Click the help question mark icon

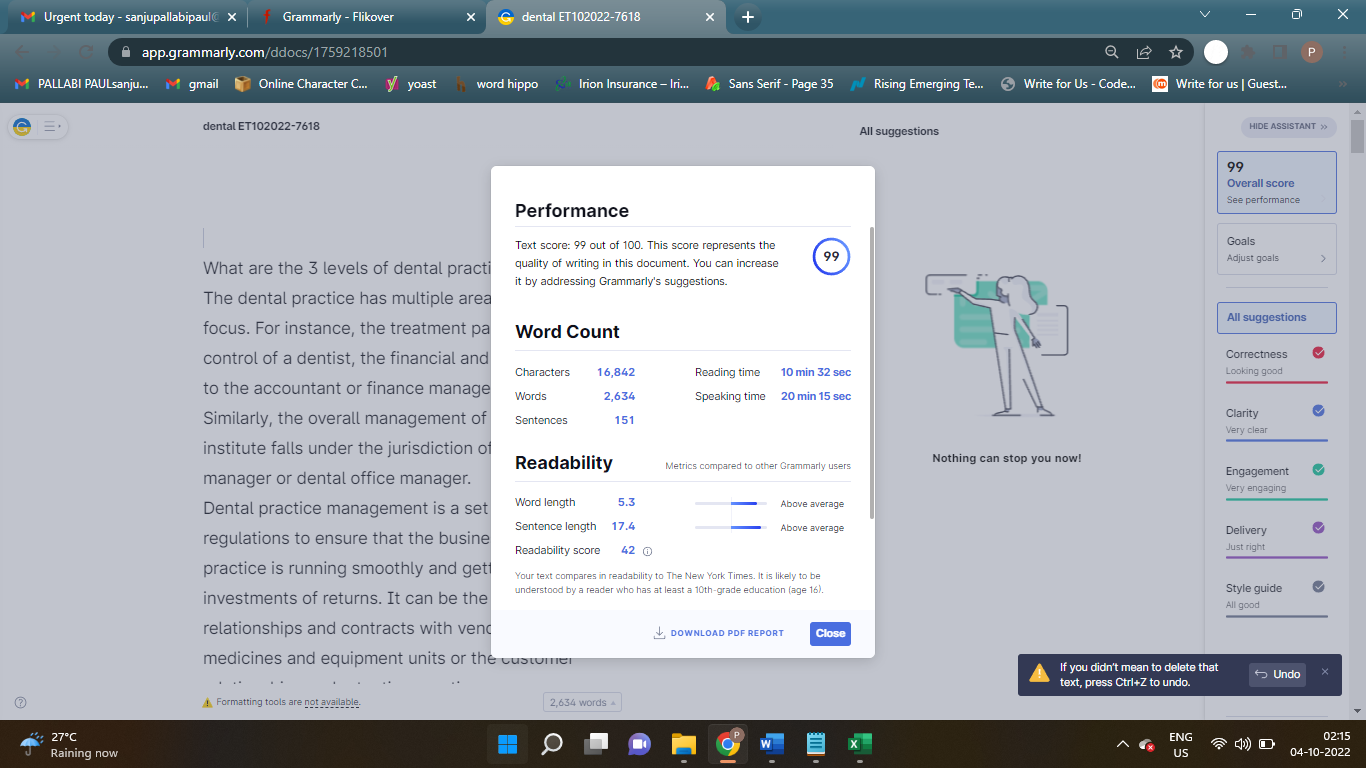click(x=21, y=702)
